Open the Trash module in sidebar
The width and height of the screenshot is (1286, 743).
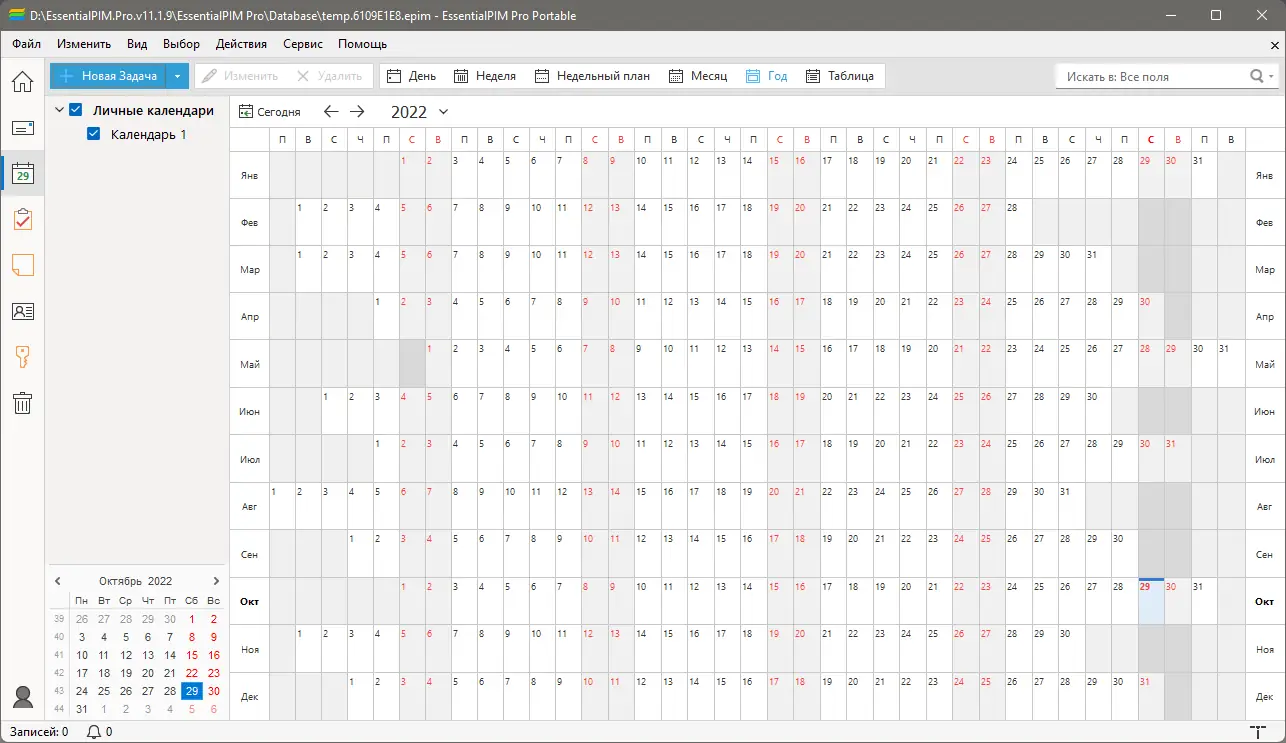(22, 403)
